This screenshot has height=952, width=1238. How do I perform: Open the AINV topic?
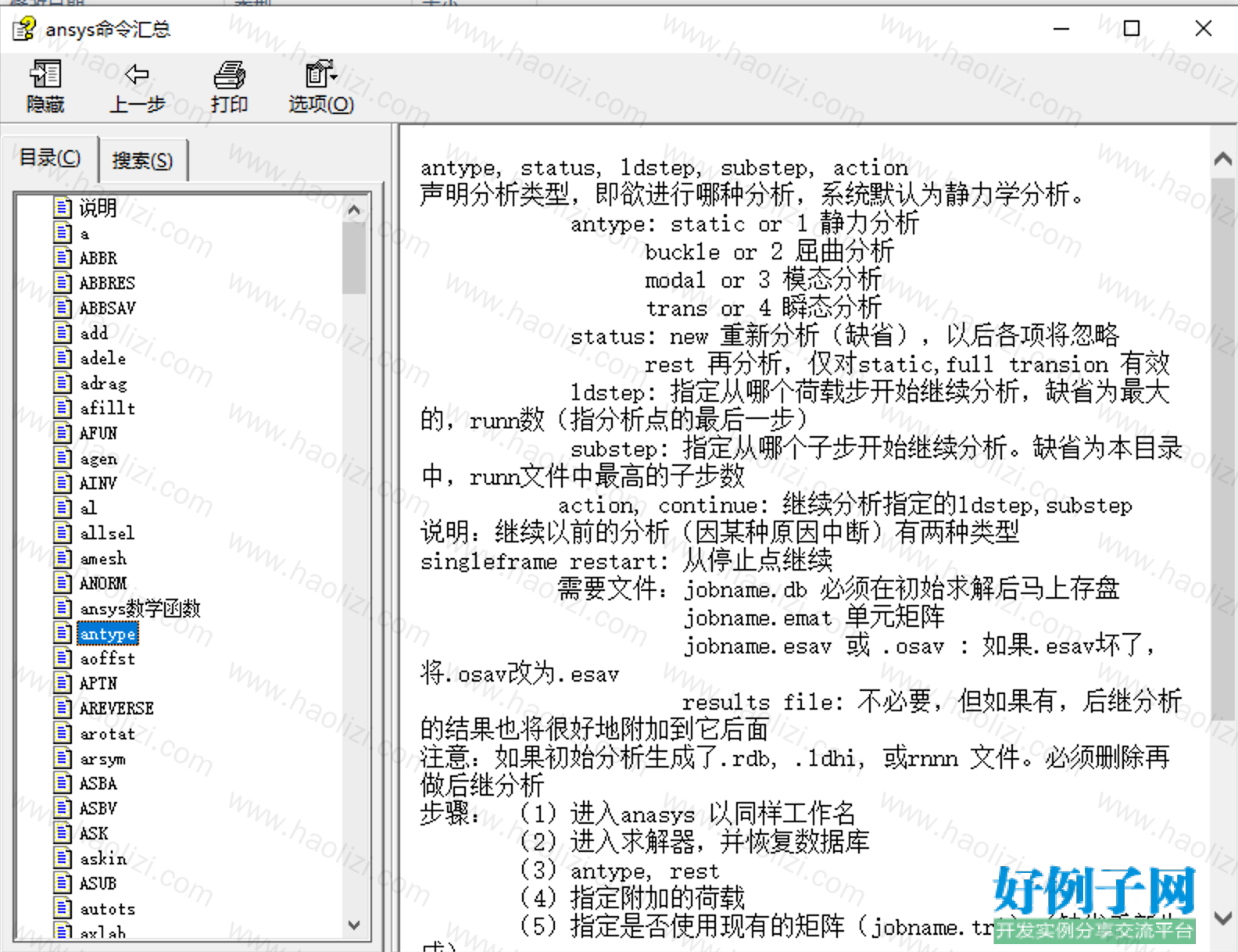point(98,483)
